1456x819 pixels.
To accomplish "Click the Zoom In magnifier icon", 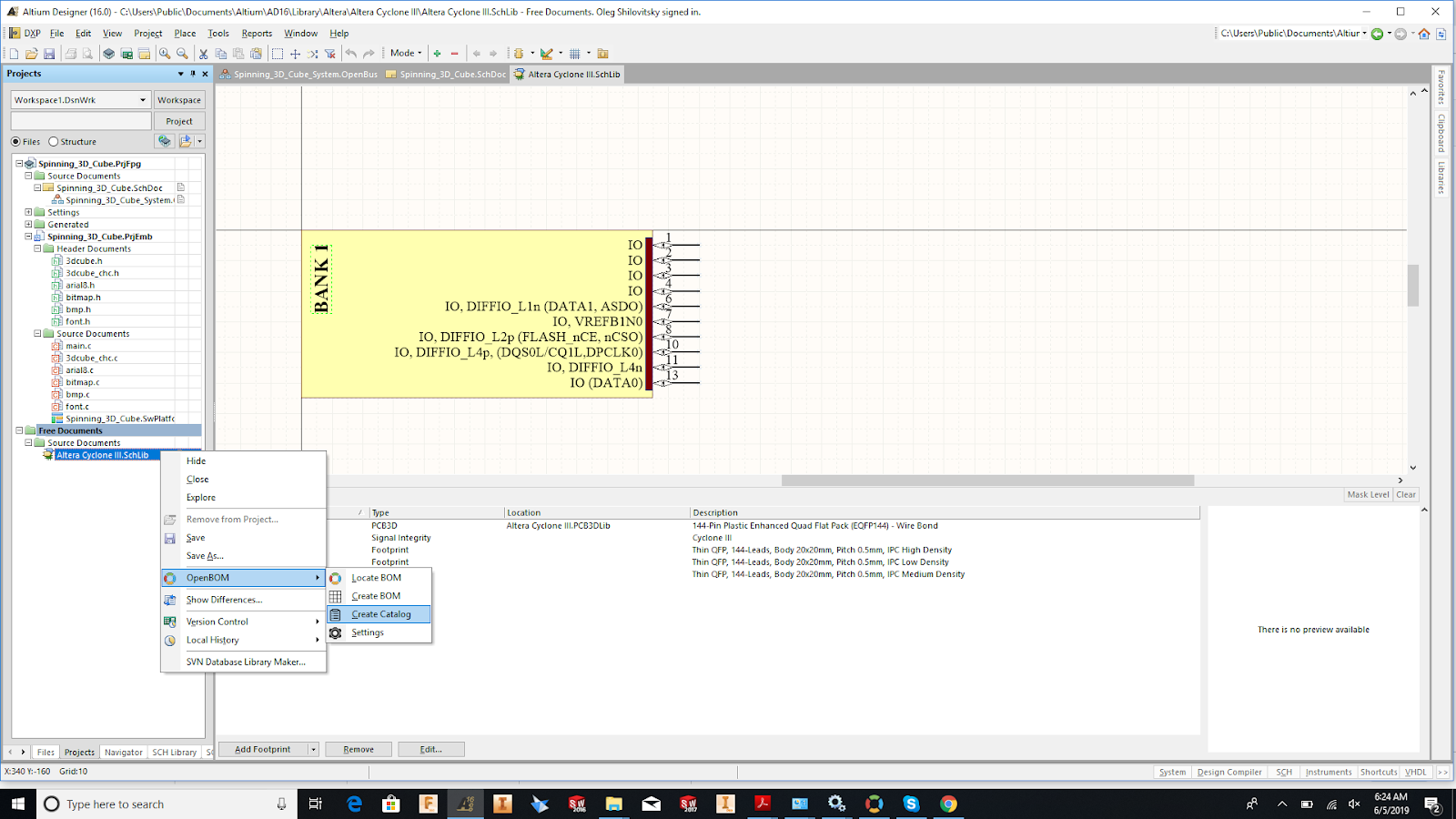I will pos(165,54).
